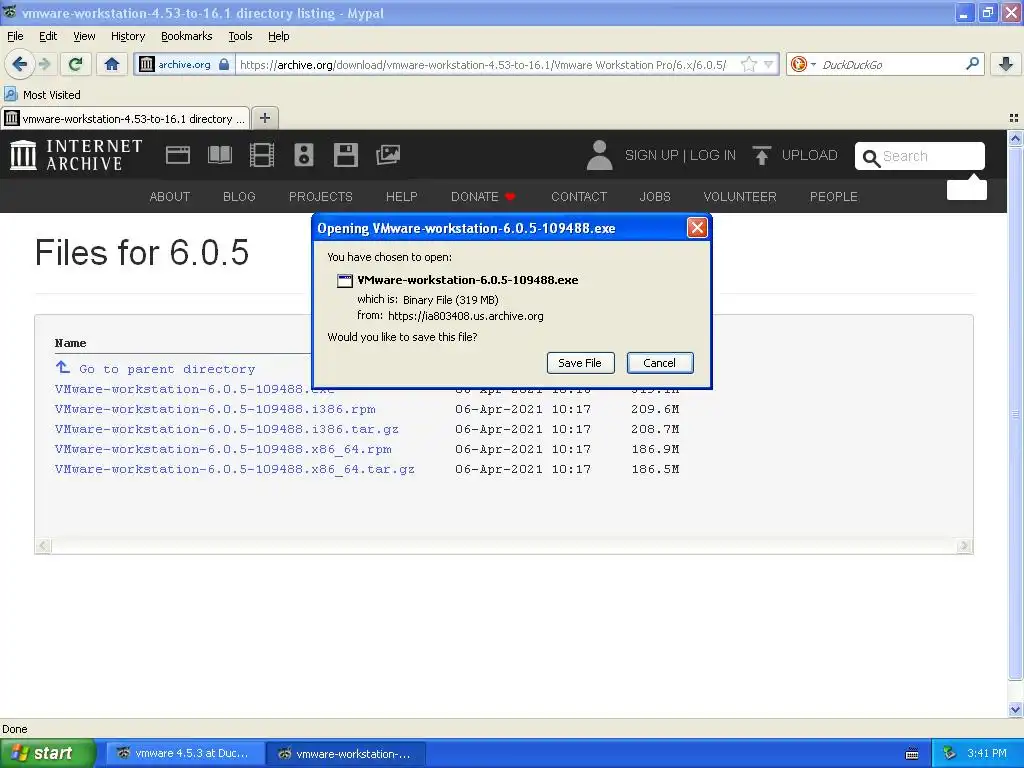Open VMware-workstation-6.0.5-109488.i386.tar.gz link
Image resolution: width=1024 pixels, height=768 pixels.
227,429
